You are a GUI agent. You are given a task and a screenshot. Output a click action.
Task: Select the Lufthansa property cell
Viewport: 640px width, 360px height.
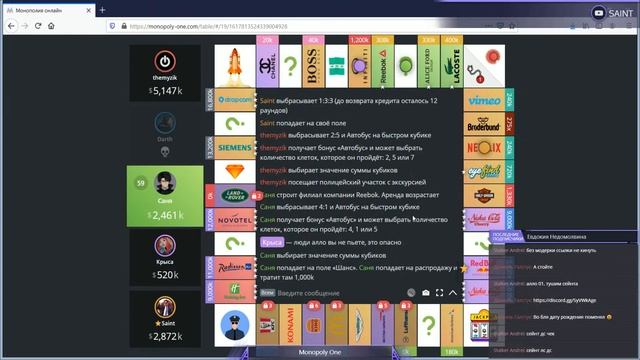[x=406, y=325]
